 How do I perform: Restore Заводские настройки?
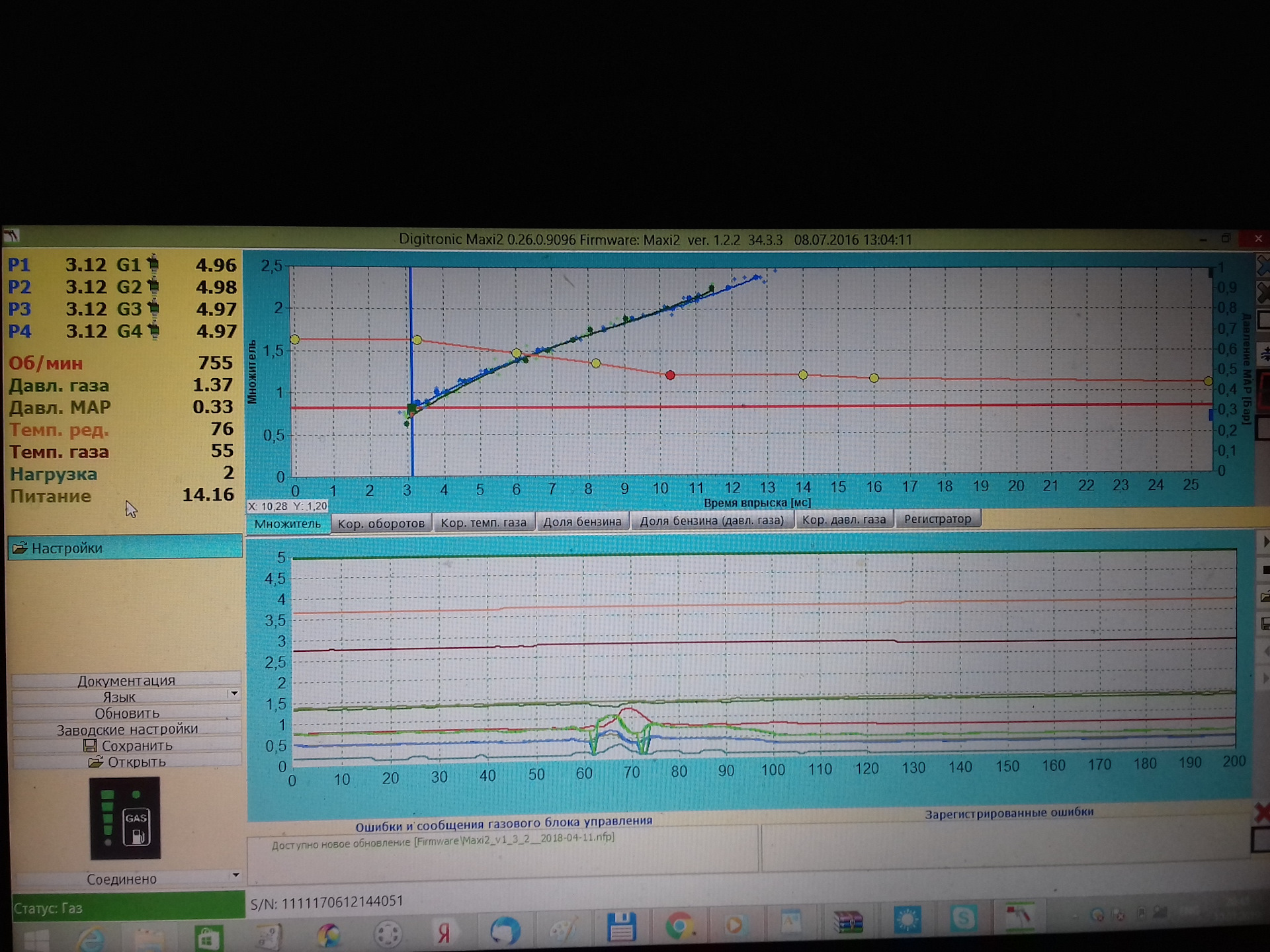tap(126, 729)
